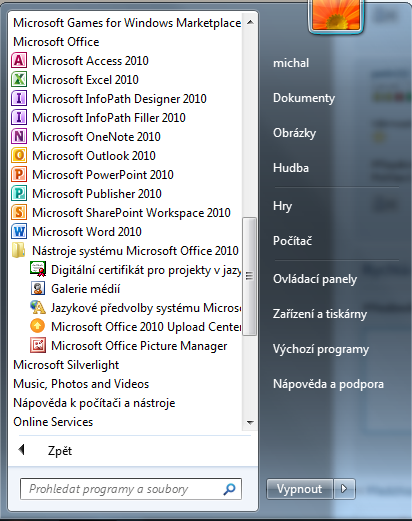Screen dimensions: 412x521
Task: Click the Vypnout shutdown button
Action: click(x=300, y=489)
